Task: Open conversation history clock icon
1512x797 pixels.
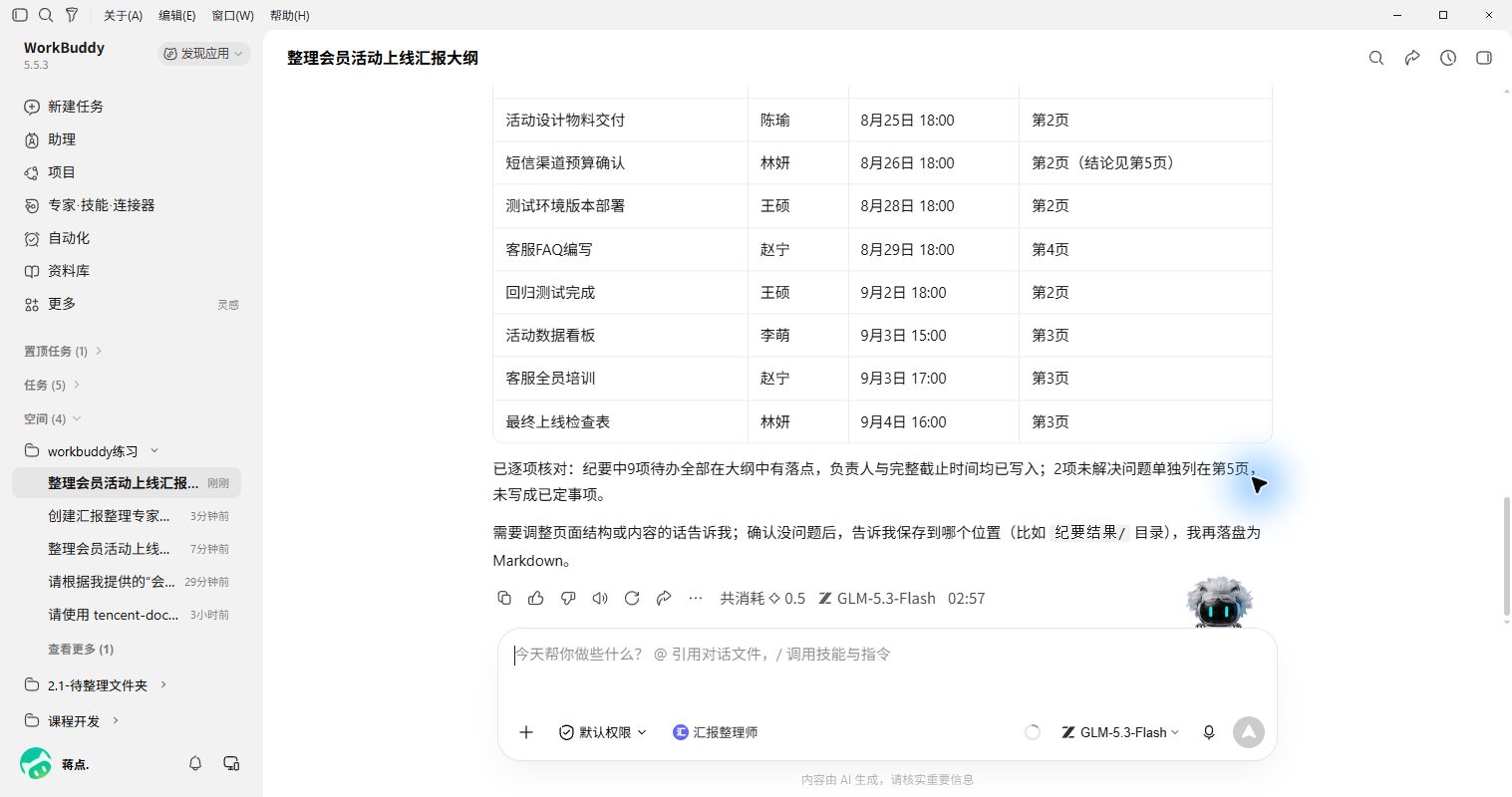Action: tap(1448, 58)
